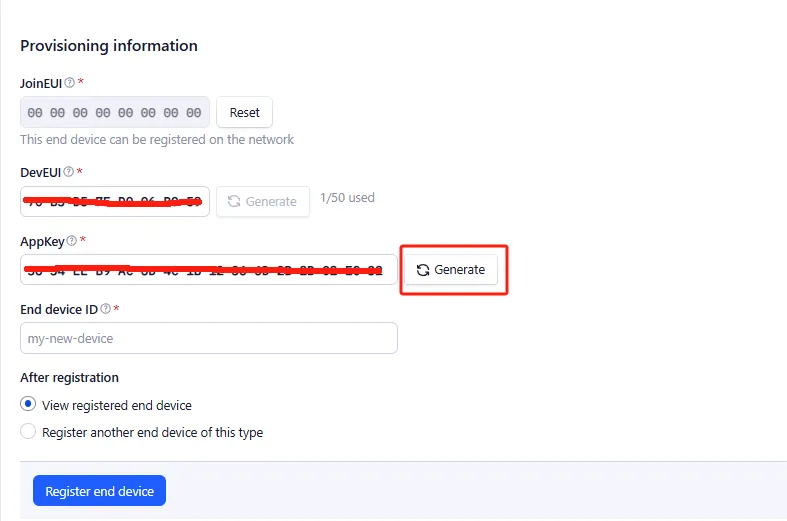Click the Generate text beside the DevEUI field
This screenshot has height=521, width=787.
[x=271, y=201]
